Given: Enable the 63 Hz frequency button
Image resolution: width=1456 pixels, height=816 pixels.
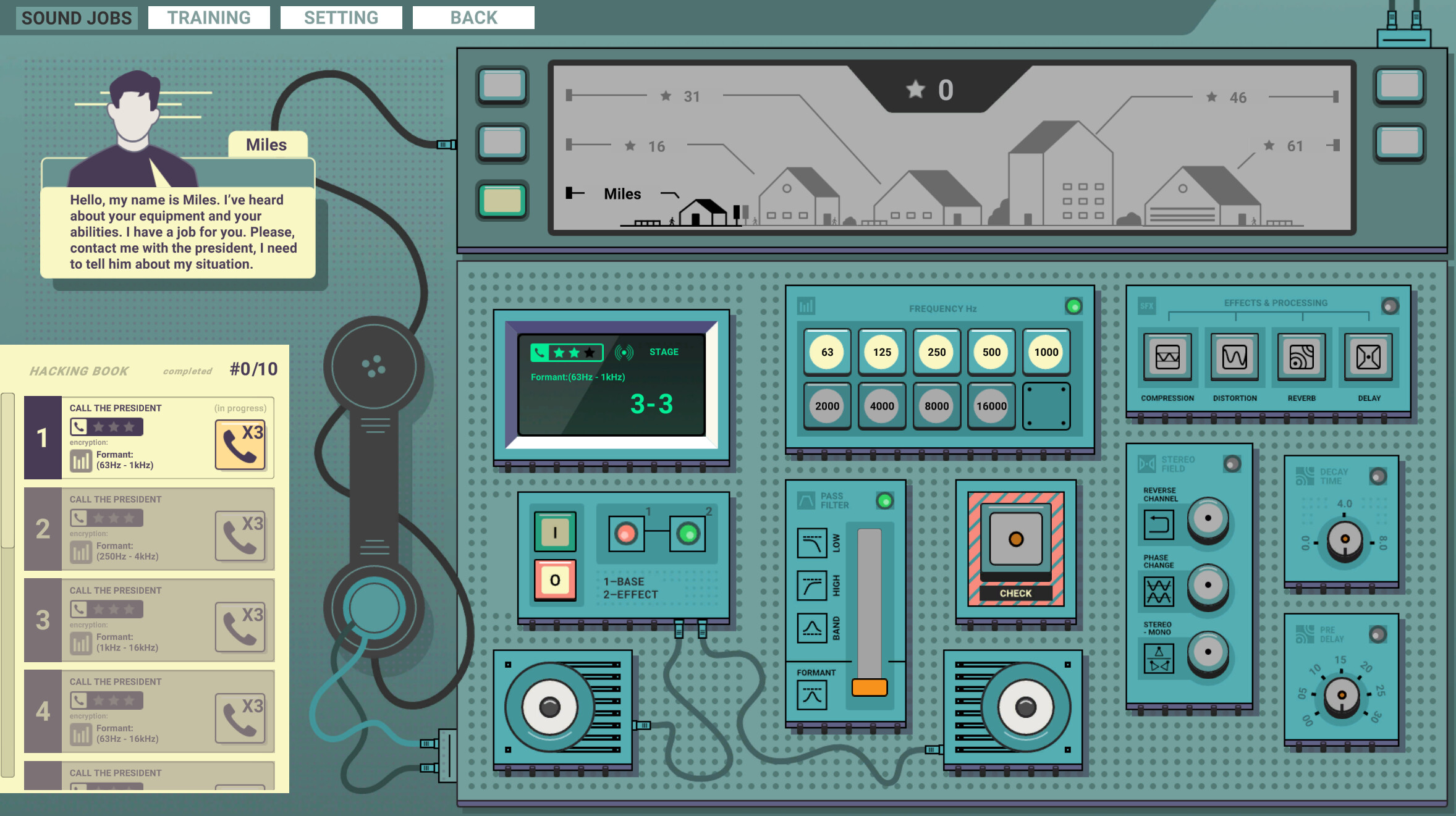Looking at the screenshot, I should click(827, 352).
